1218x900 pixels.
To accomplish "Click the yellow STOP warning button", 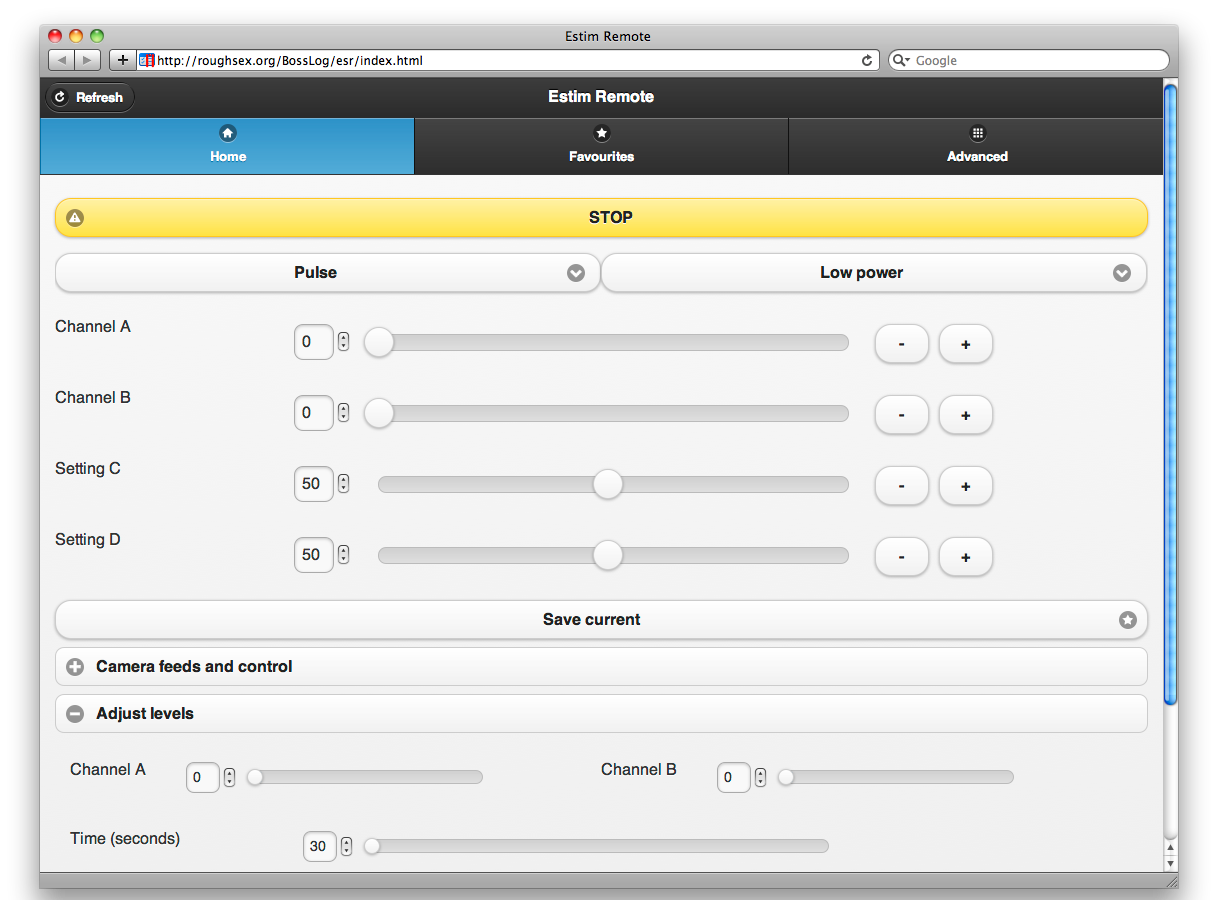I will pos(600,217).
